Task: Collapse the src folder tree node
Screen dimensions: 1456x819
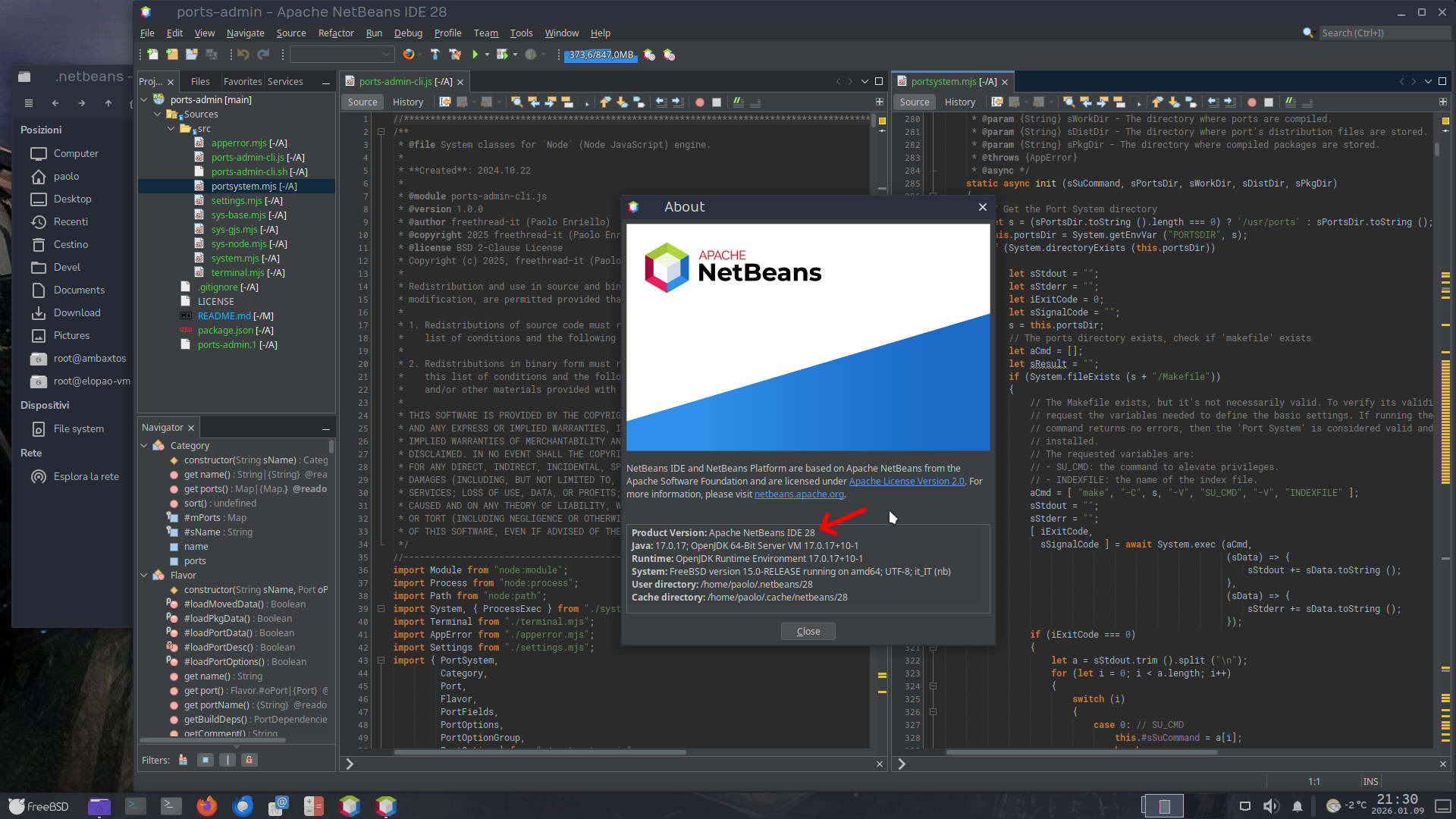Action: pyautogui.click(x=171, y=129)
